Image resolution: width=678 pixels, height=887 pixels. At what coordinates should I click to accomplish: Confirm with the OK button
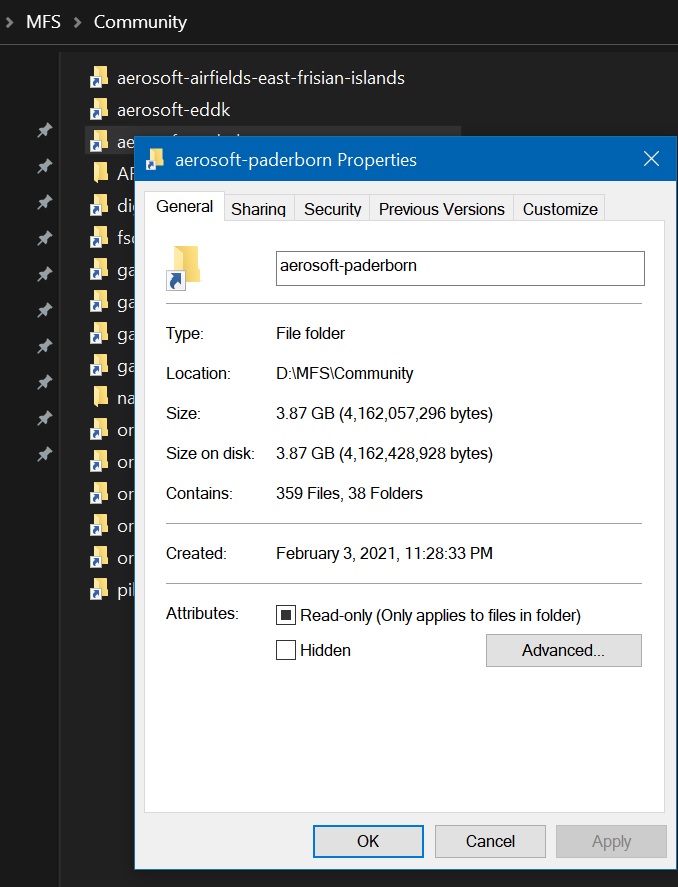tap(368, 841)
